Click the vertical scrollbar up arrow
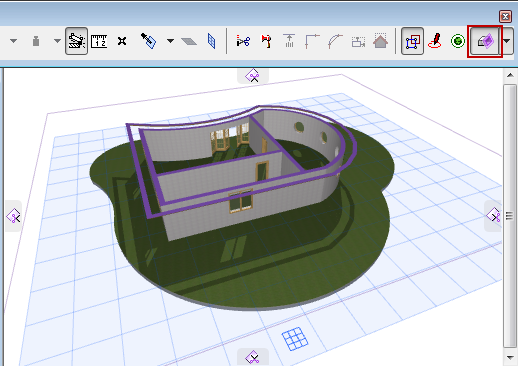 [x=510, y=75]
